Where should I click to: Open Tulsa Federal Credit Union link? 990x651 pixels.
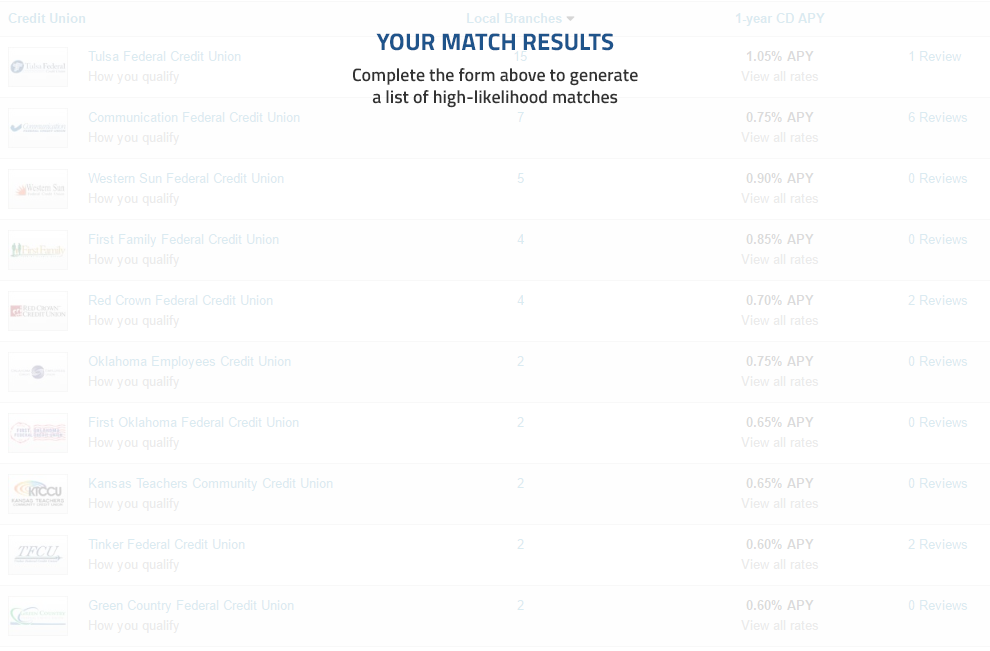(164, 56)
